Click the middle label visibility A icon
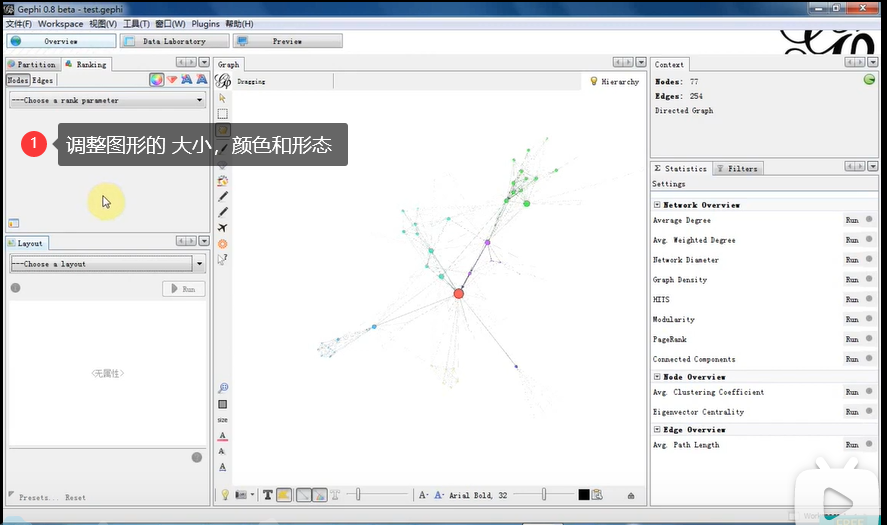The width and height of the screenshot is (887, 525). click(222, 451)
